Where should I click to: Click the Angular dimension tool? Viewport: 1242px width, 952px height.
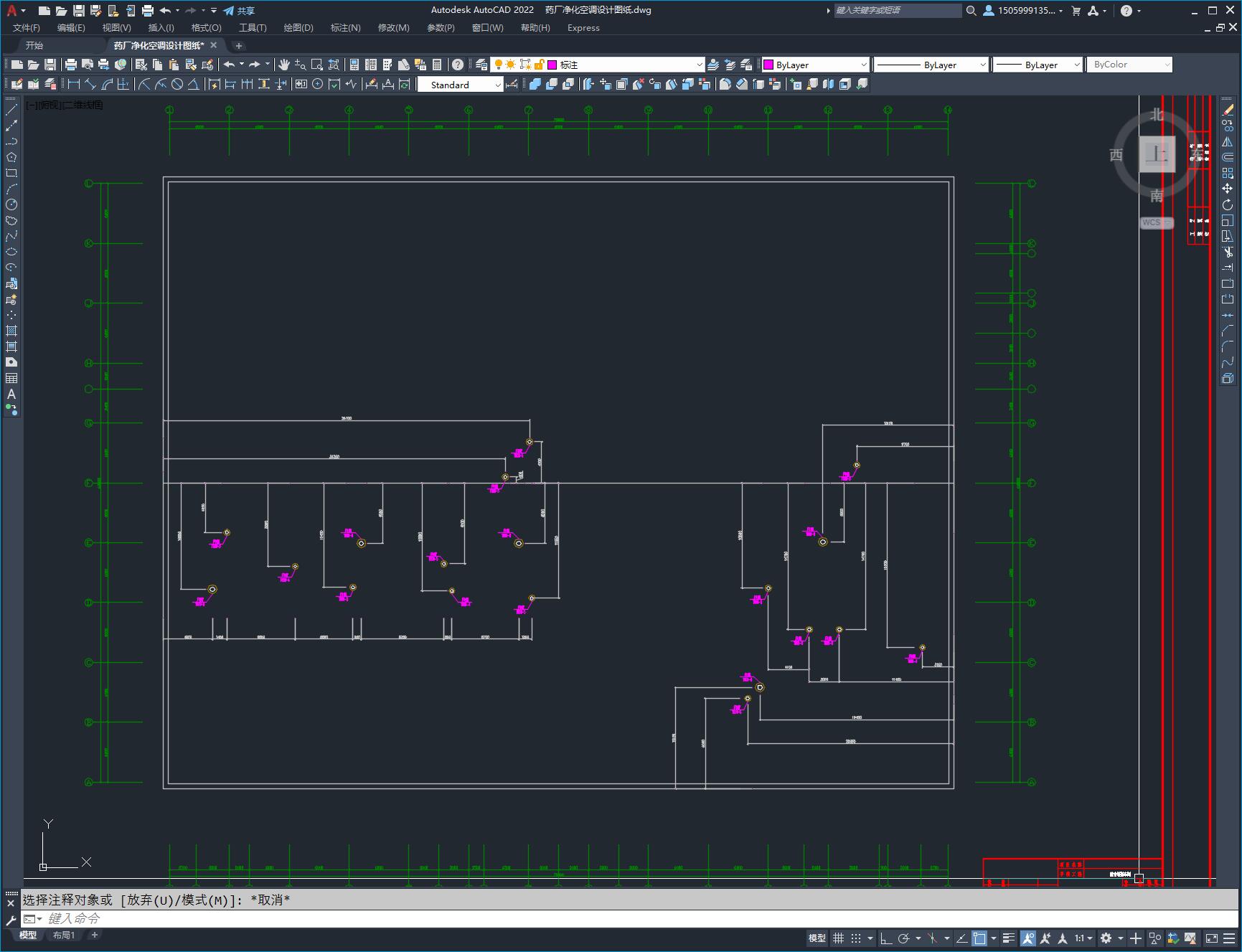click(x=193, y=85)
